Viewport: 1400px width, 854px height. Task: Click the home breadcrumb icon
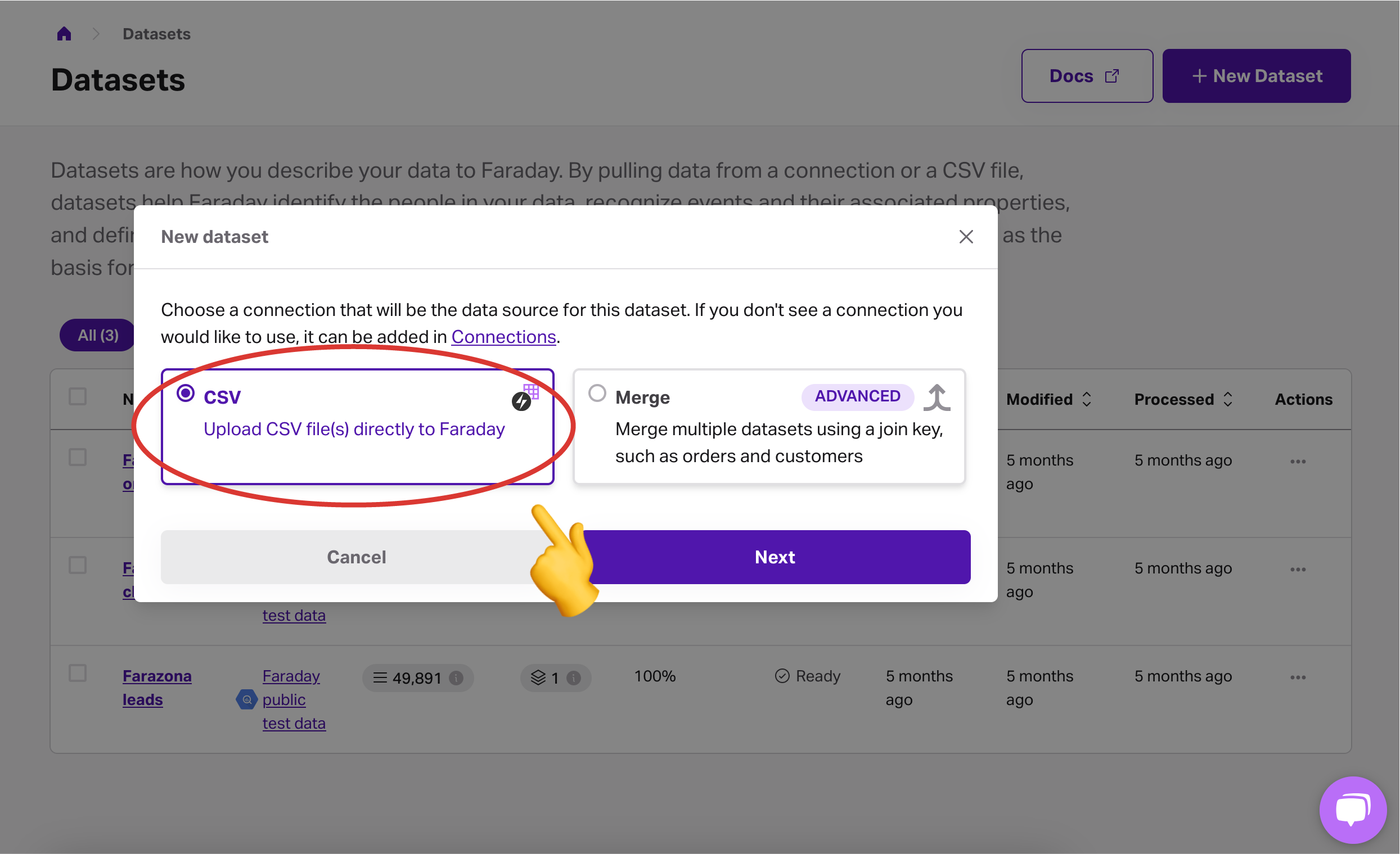click(x=64, y=34)
